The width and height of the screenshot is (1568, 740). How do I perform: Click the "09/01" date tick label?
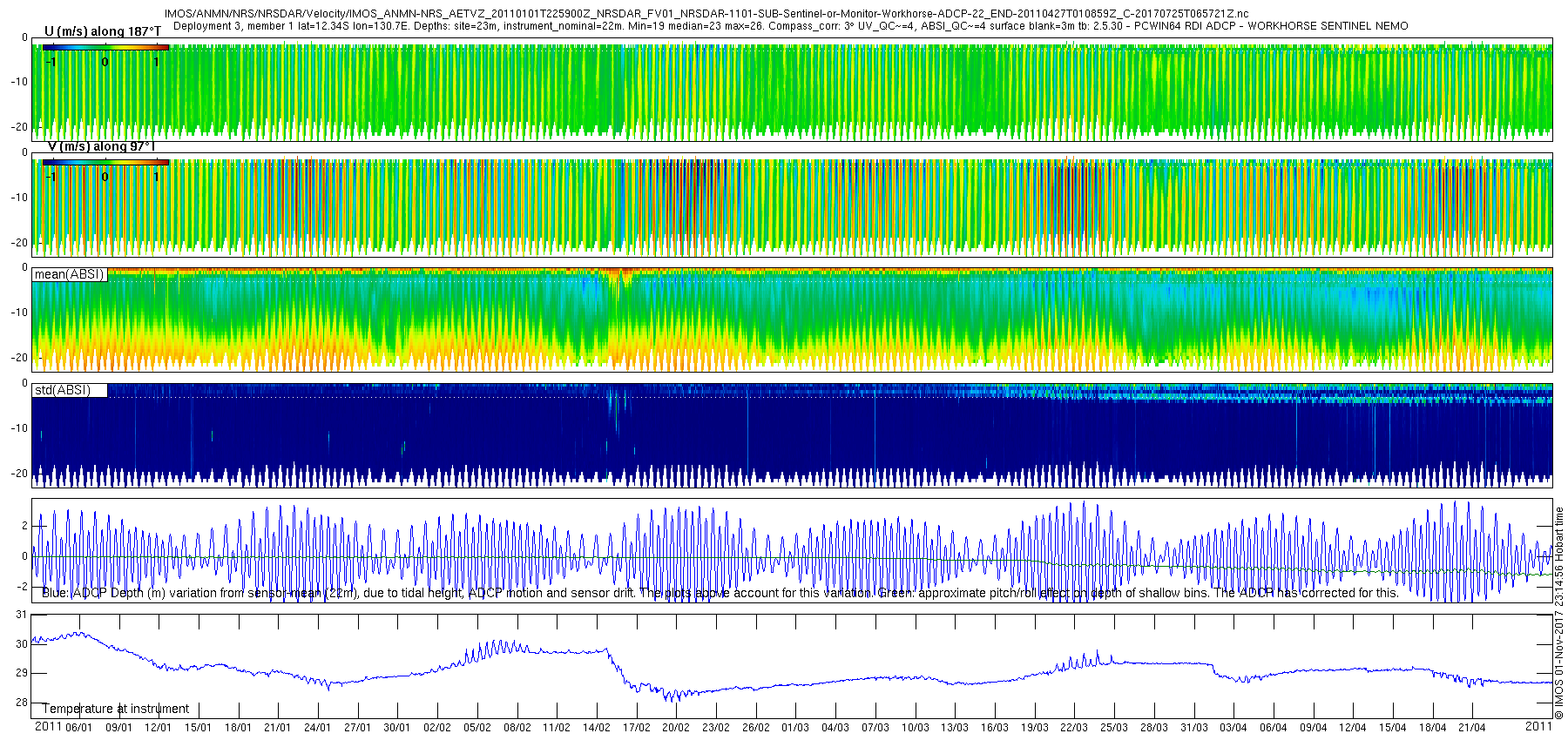(x=118, y=728)
